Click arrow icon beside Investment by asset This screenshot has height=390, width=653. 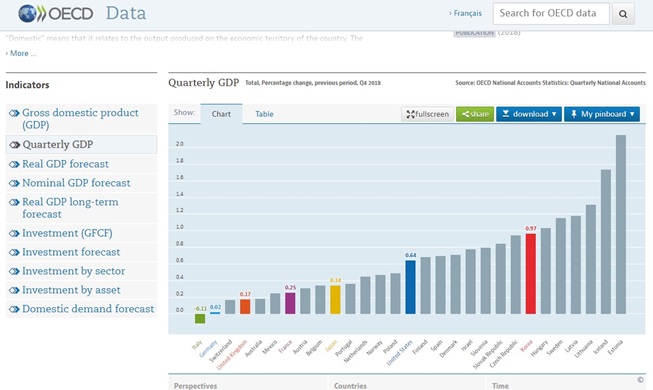[x=14, y=290]
